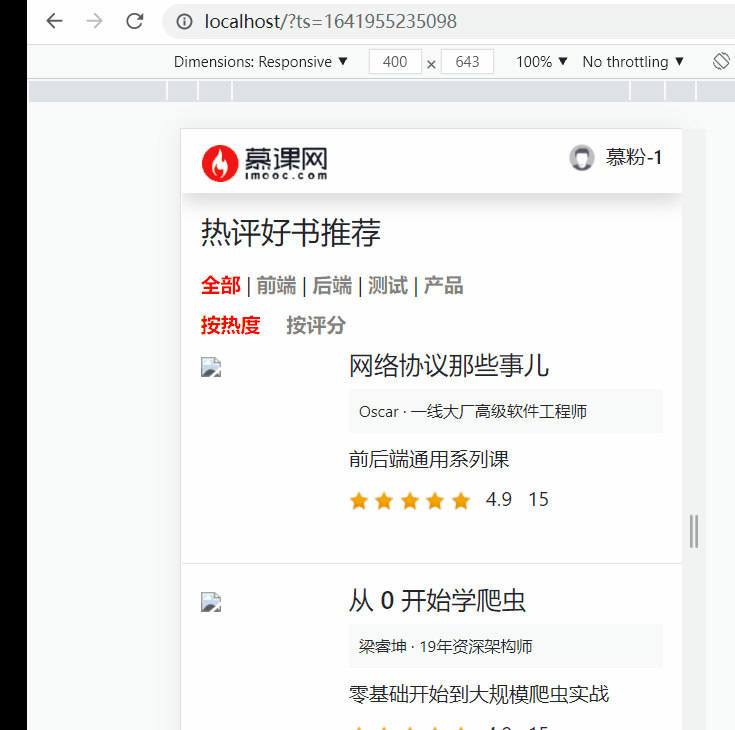The width and height of the screenshot is (735, 730).
Task: Open book title 从 0 开始学爬虫
Action: [x=437, y=601]
